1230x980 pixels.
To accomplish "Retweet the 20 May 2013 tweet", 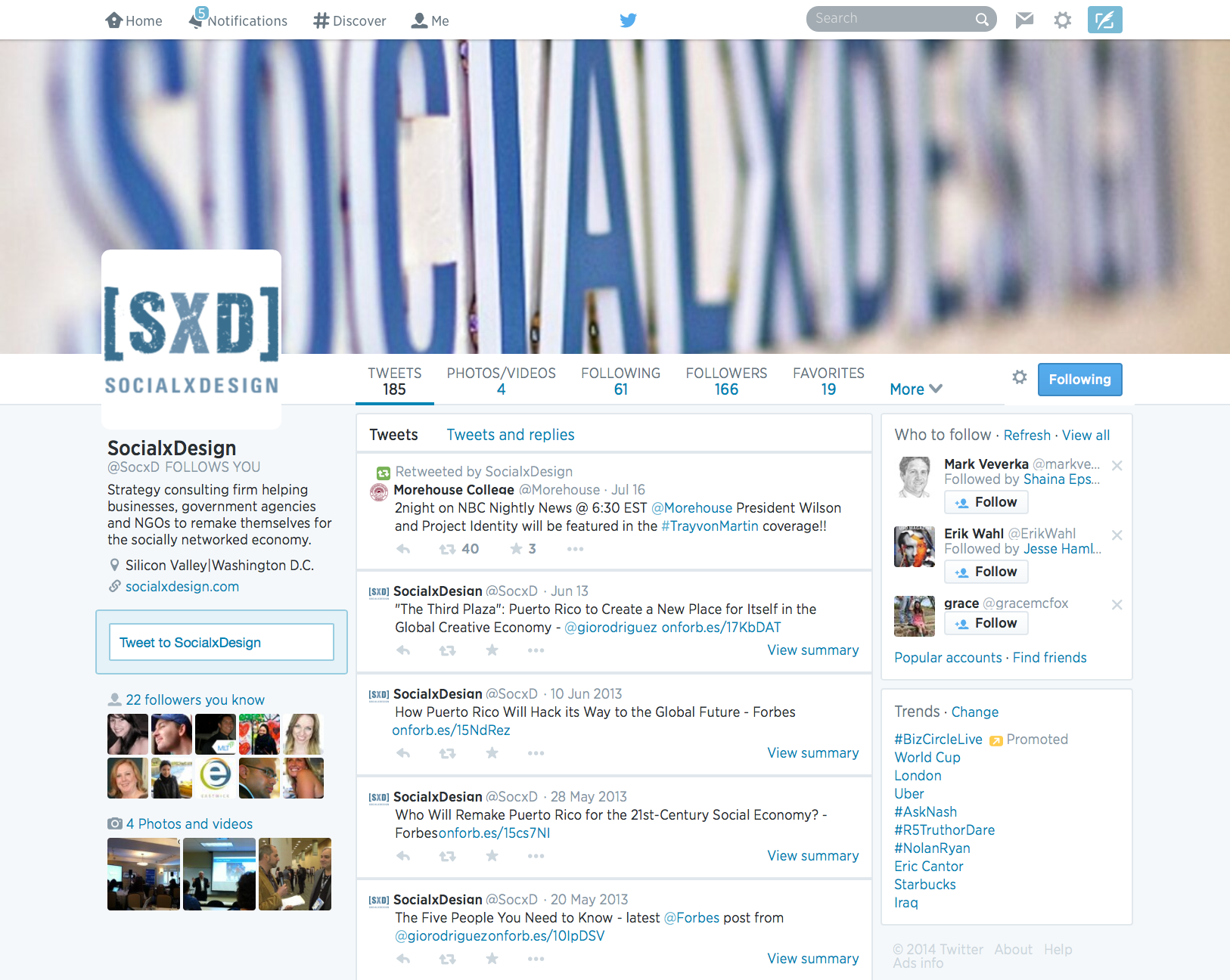I will click(448, 959).
